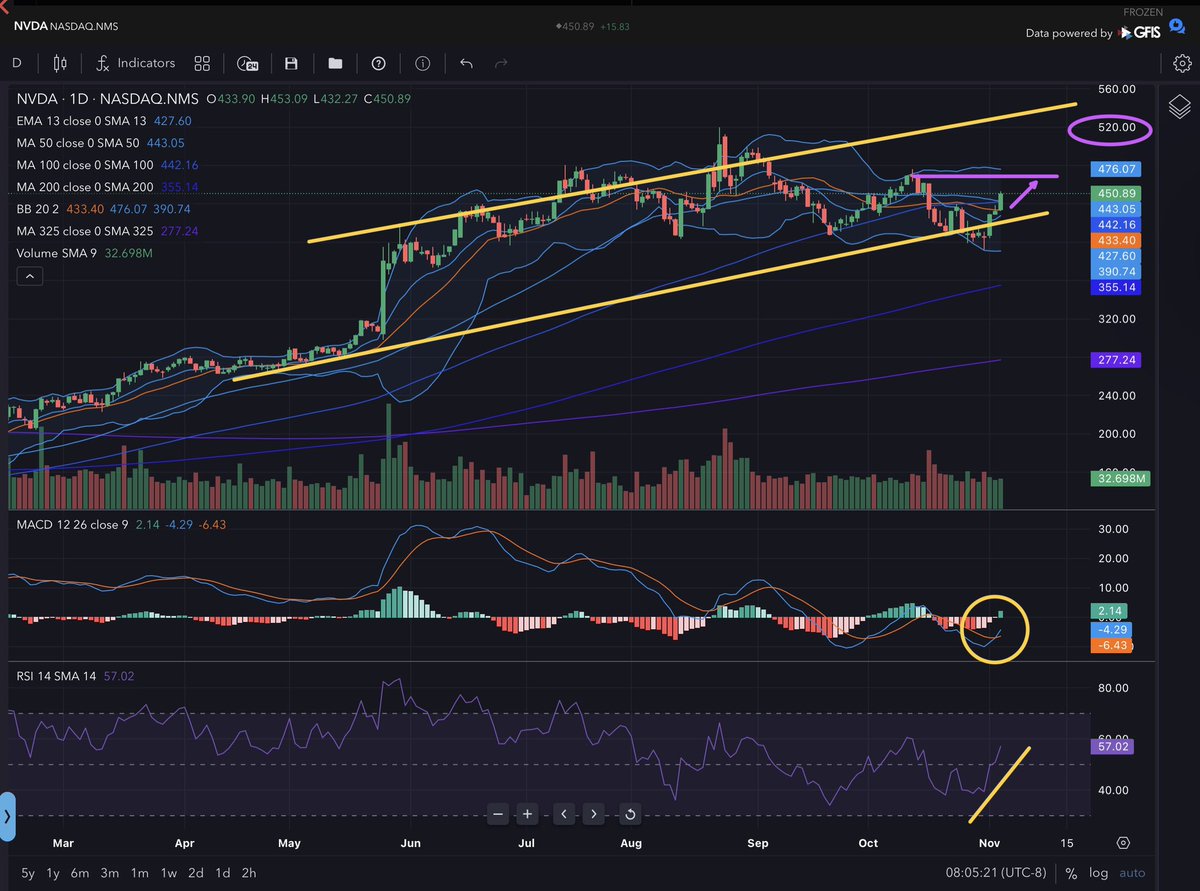Select the 1w time range
1200x891 pixels.
pos(167,872)
